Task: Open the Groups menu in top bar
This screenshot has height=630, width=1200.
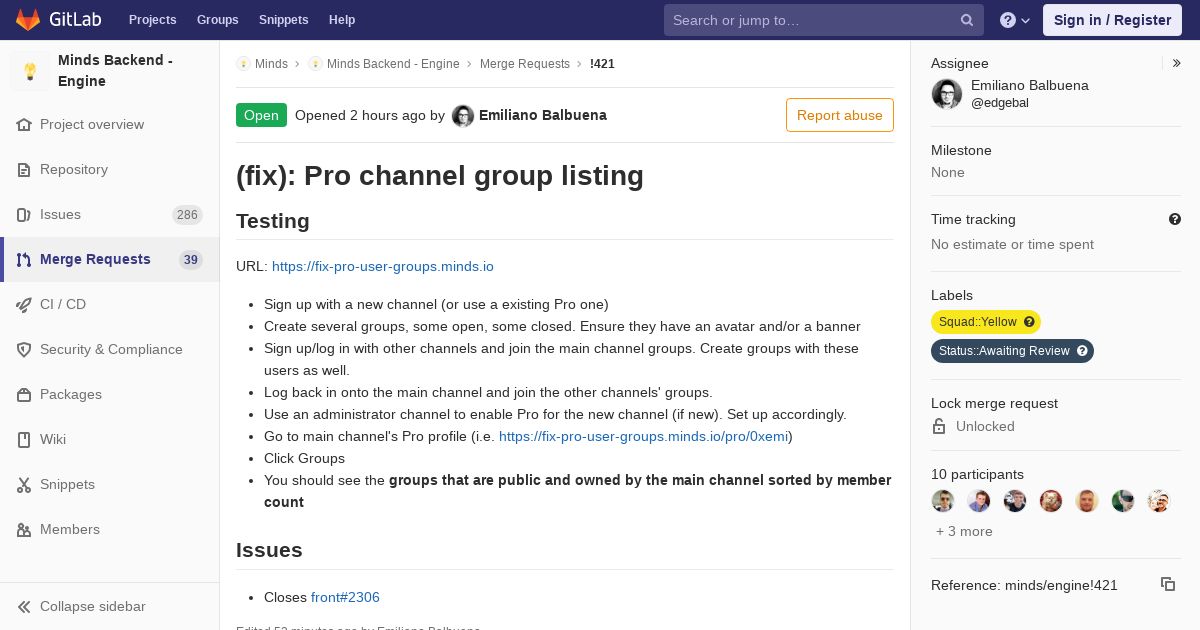Action: [217, 20]
